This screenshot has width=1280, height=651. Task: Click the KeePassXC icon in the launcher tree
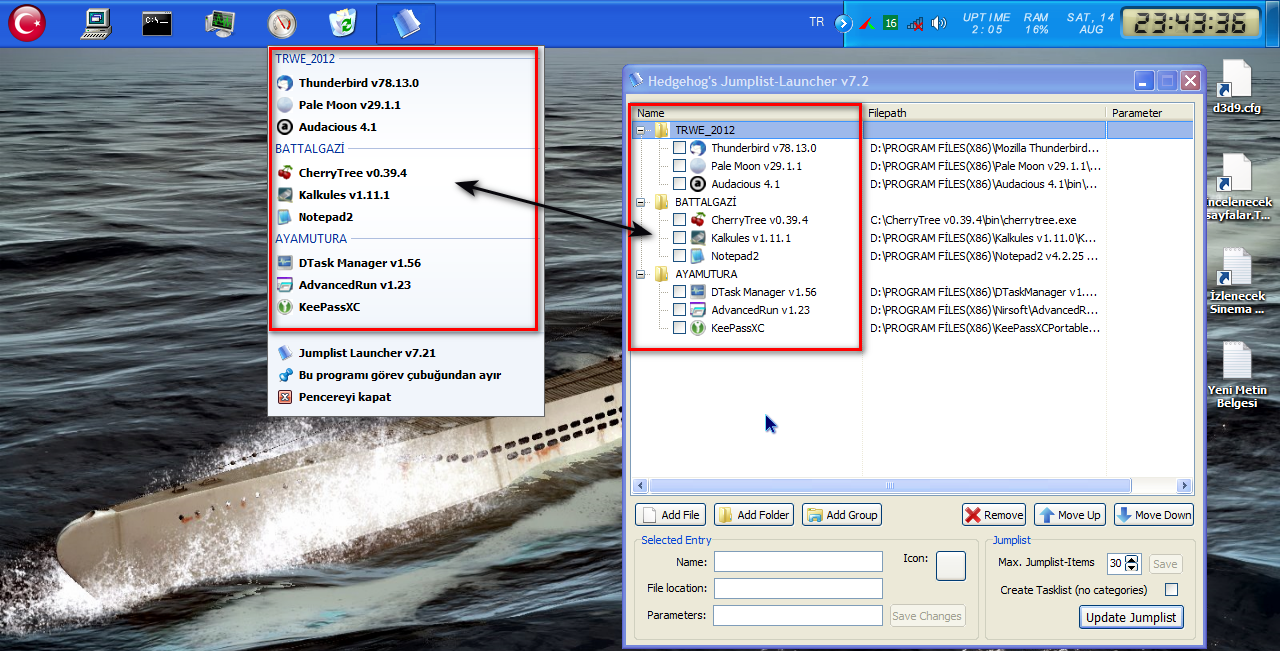(698, 328)
